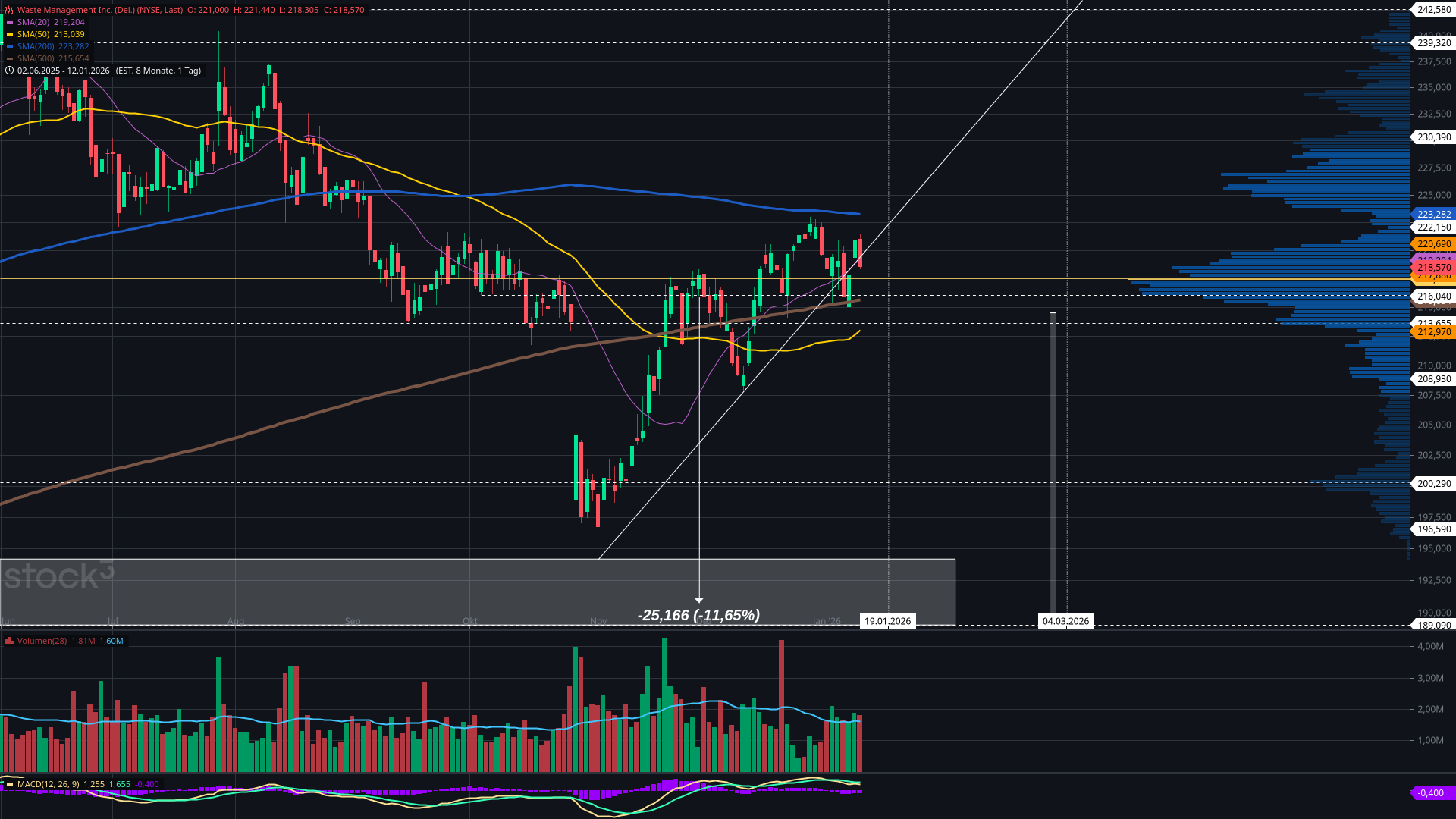Click the Volumen bar chart icon

(x=9, y=641)
